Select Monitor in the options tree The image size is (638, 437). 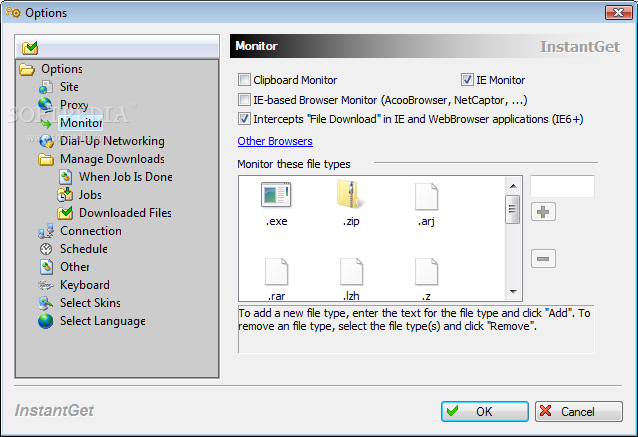click(81, 123)
